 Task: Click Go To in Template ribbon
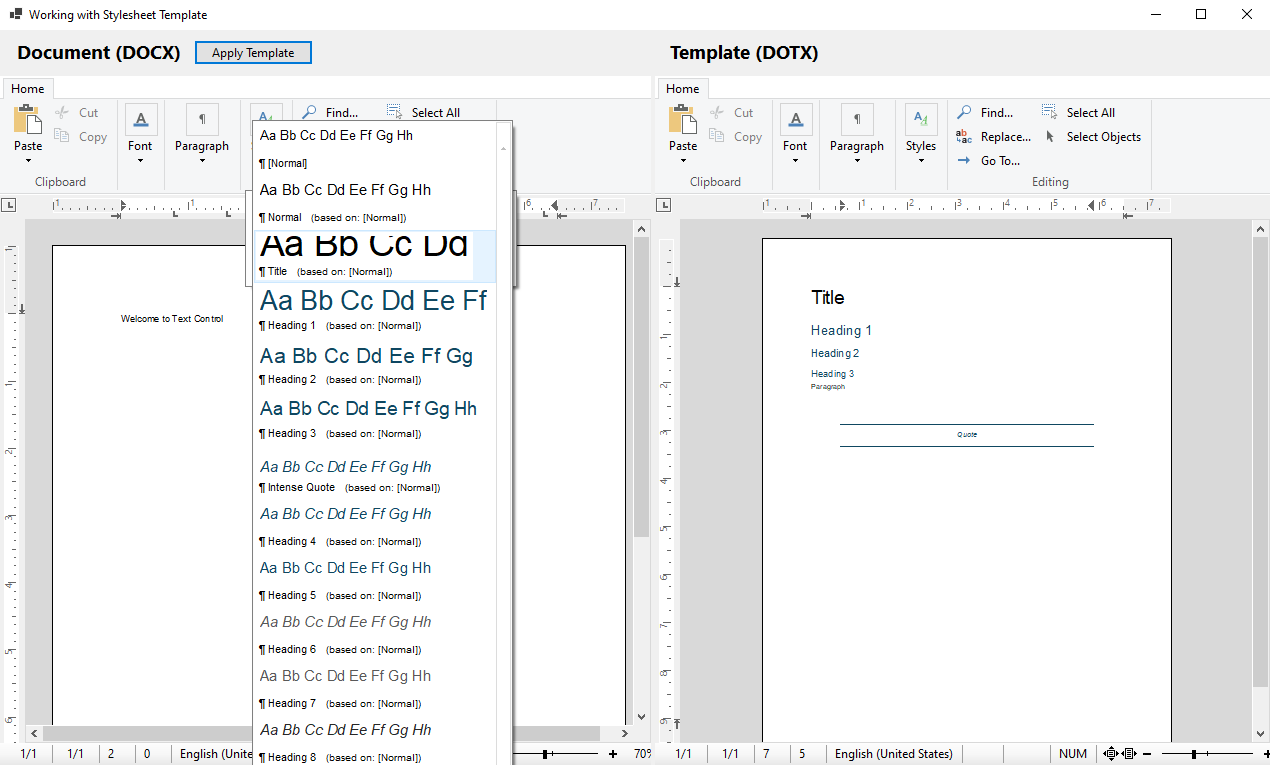[x=988, y=161]
